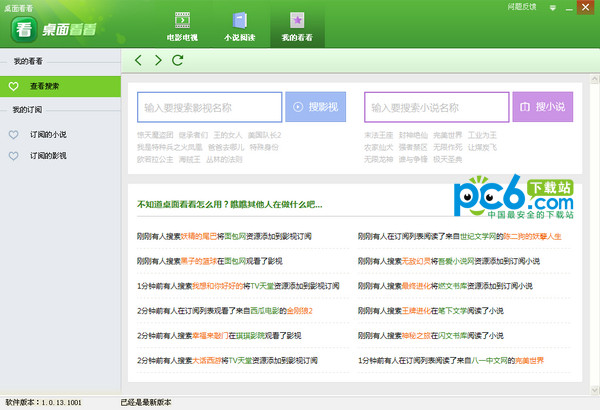
Task: Open the 笔下文学 source link
Action: [453, 310]
